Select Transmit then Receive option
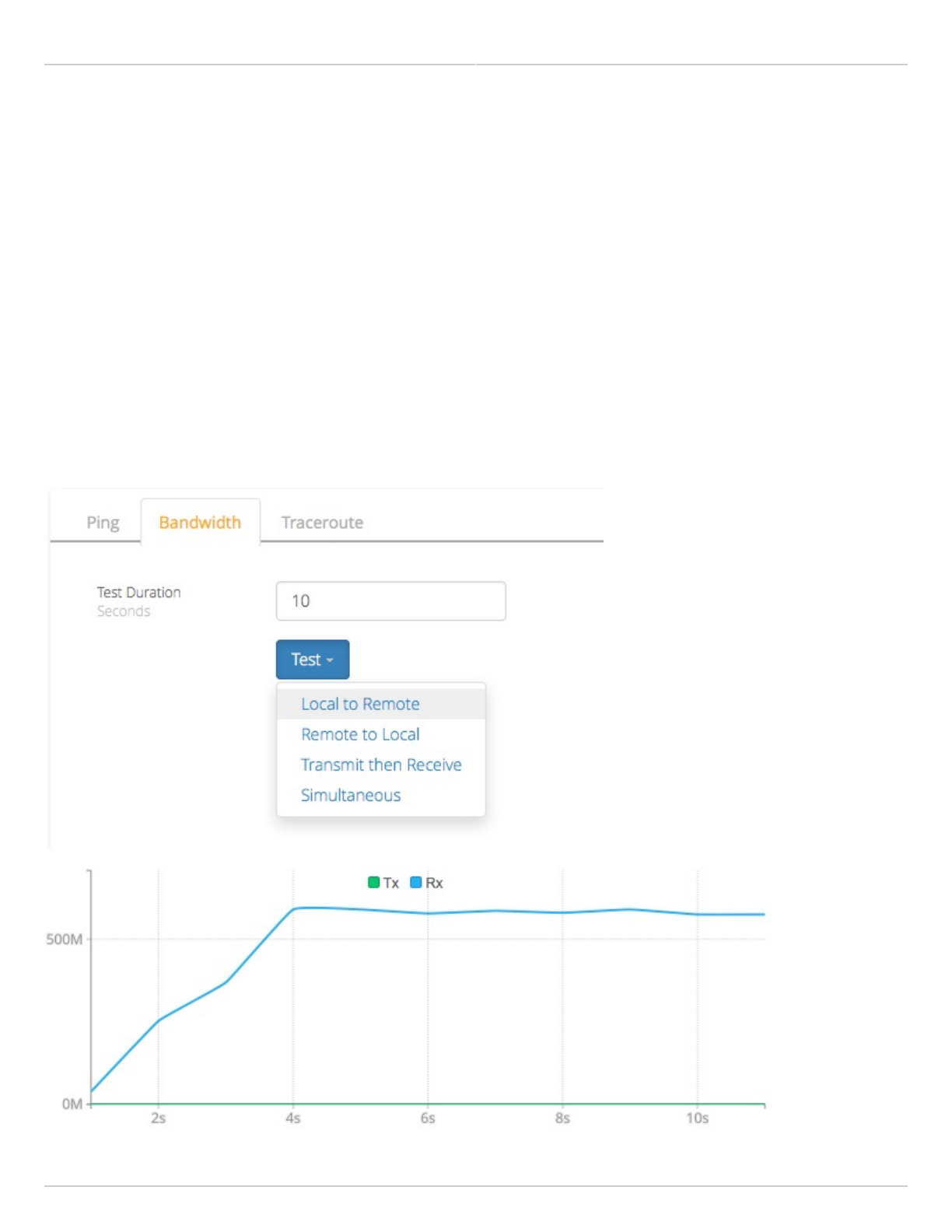The height and width of the screenshot is (1232, 952). (x=380, y=765)
